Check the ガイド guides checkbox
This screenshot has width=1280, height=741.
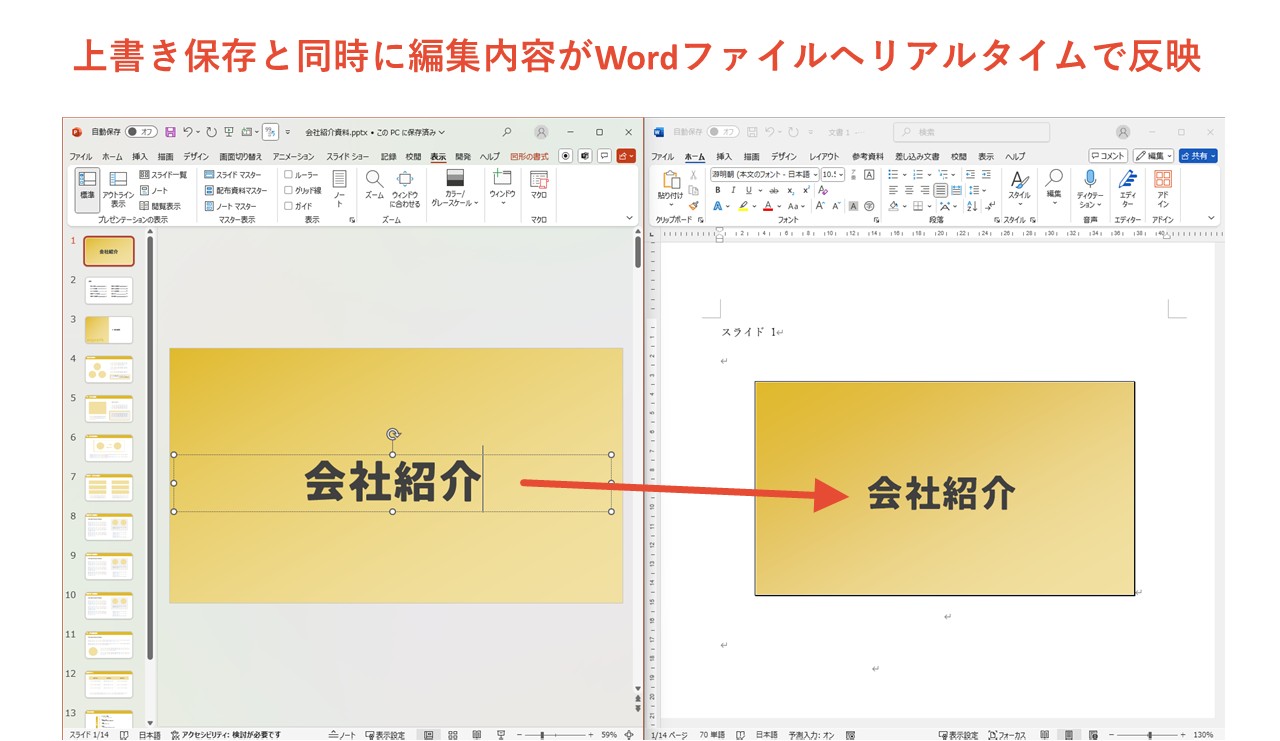click(x=289, y=206)
